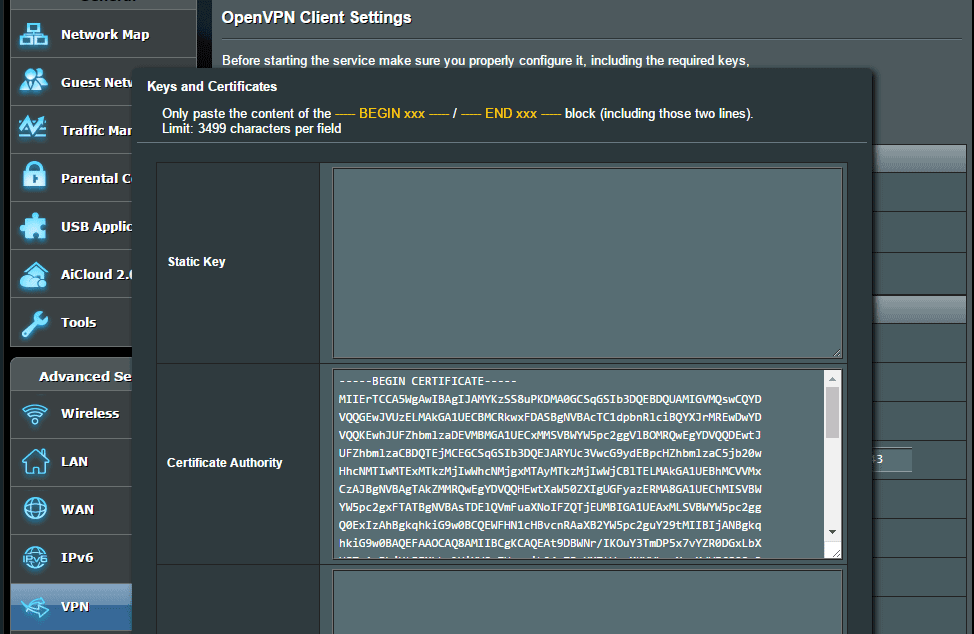Click the USB Application puzzle icon
The image size is (974, 634).
coord(34,226)
